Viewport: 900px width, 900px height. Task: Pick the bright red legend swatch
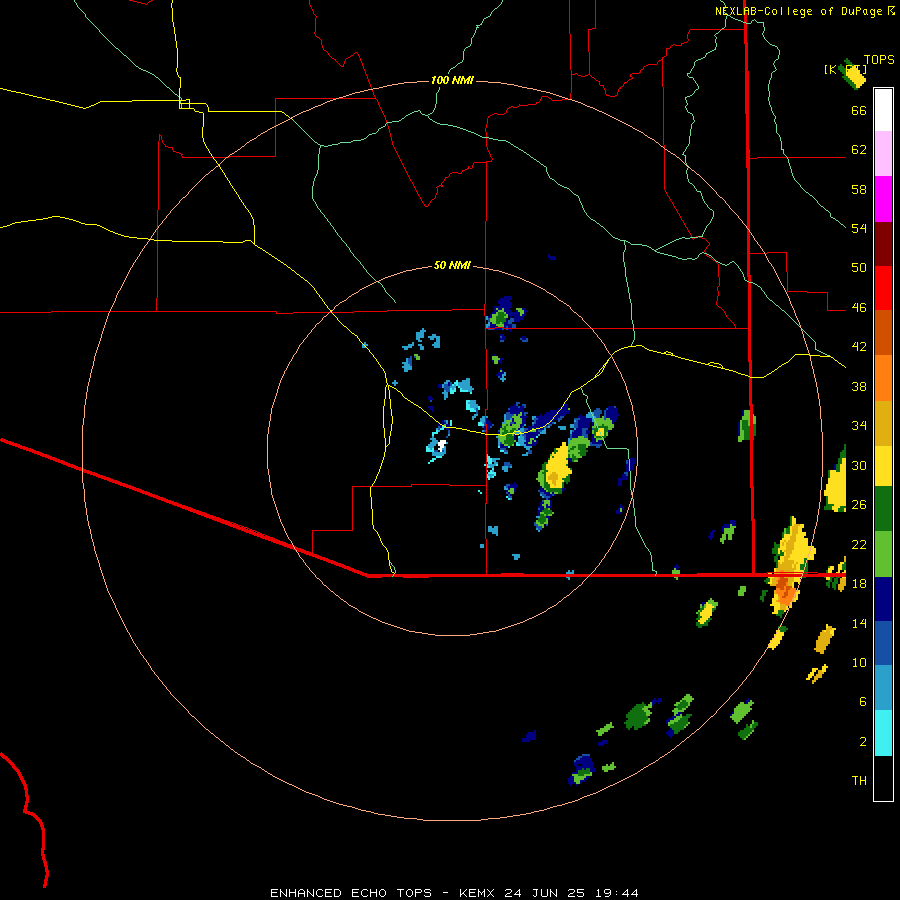click(x=883, y=288)
